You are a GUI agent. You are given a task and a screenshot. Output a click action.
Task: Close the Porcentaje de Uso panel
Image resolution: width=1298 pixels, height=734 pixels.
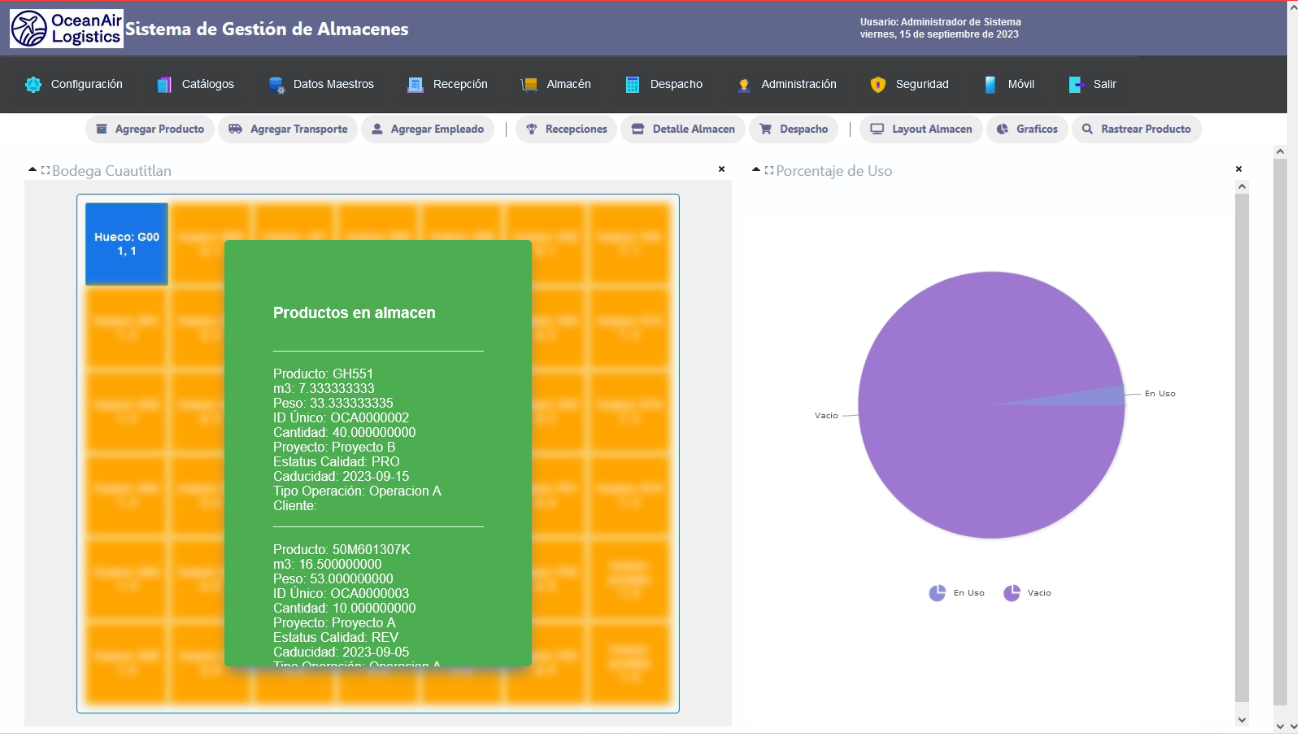[x=1238, y=169]
